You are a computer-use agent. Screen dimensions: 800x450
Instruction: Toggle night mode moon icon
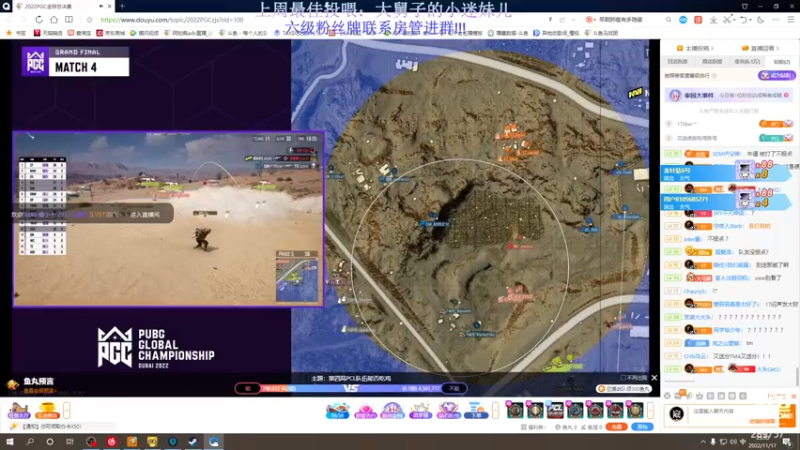pyautogui.click(x=760, y=19)
